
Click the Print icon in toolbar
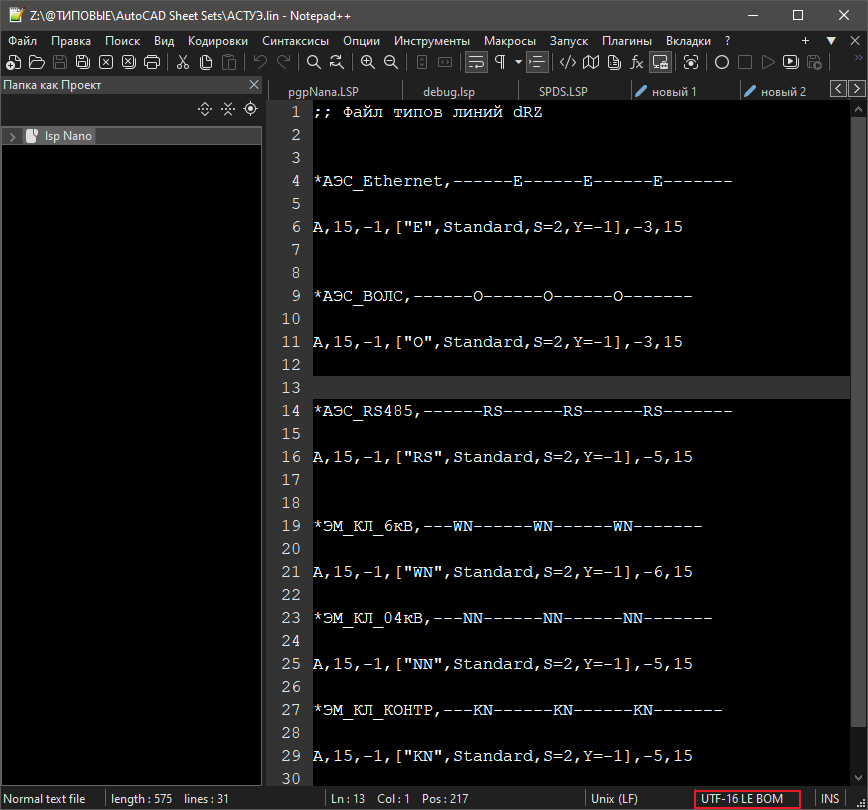point(152,62)
